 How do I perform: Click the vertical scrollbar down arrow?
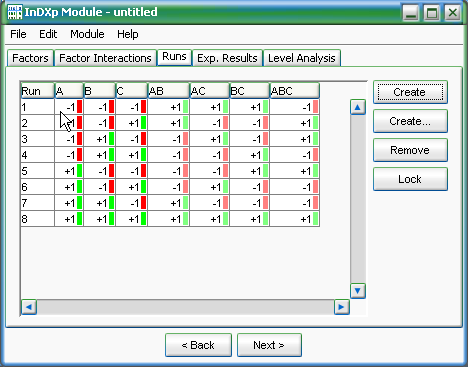[358, 291]
